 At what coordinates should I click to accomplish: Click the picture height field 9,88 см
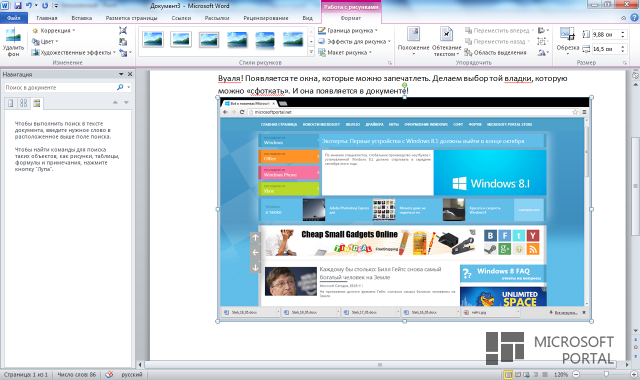[605, 35]
